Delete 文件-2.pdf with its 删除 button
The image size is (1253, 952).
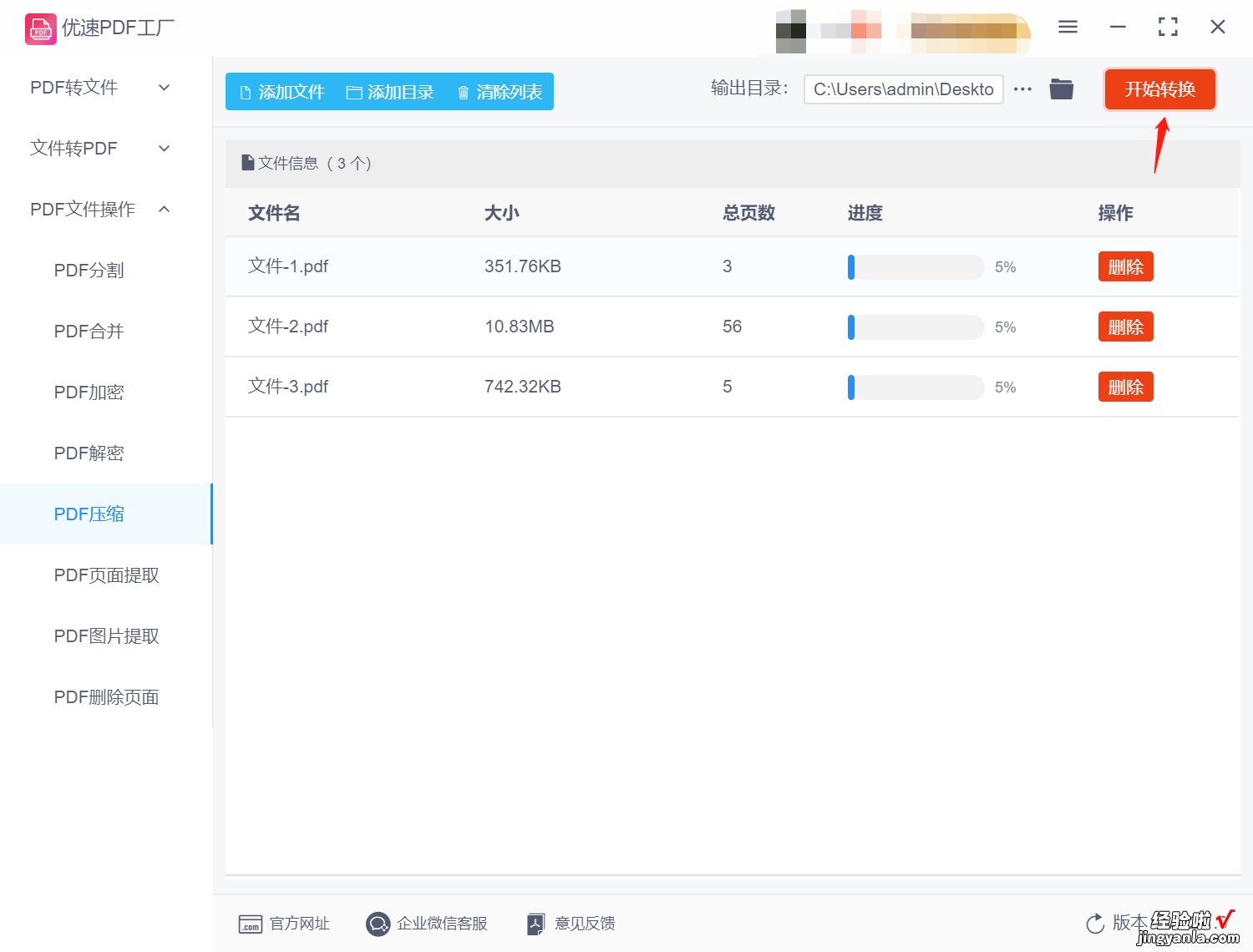tap(1125, 327)
